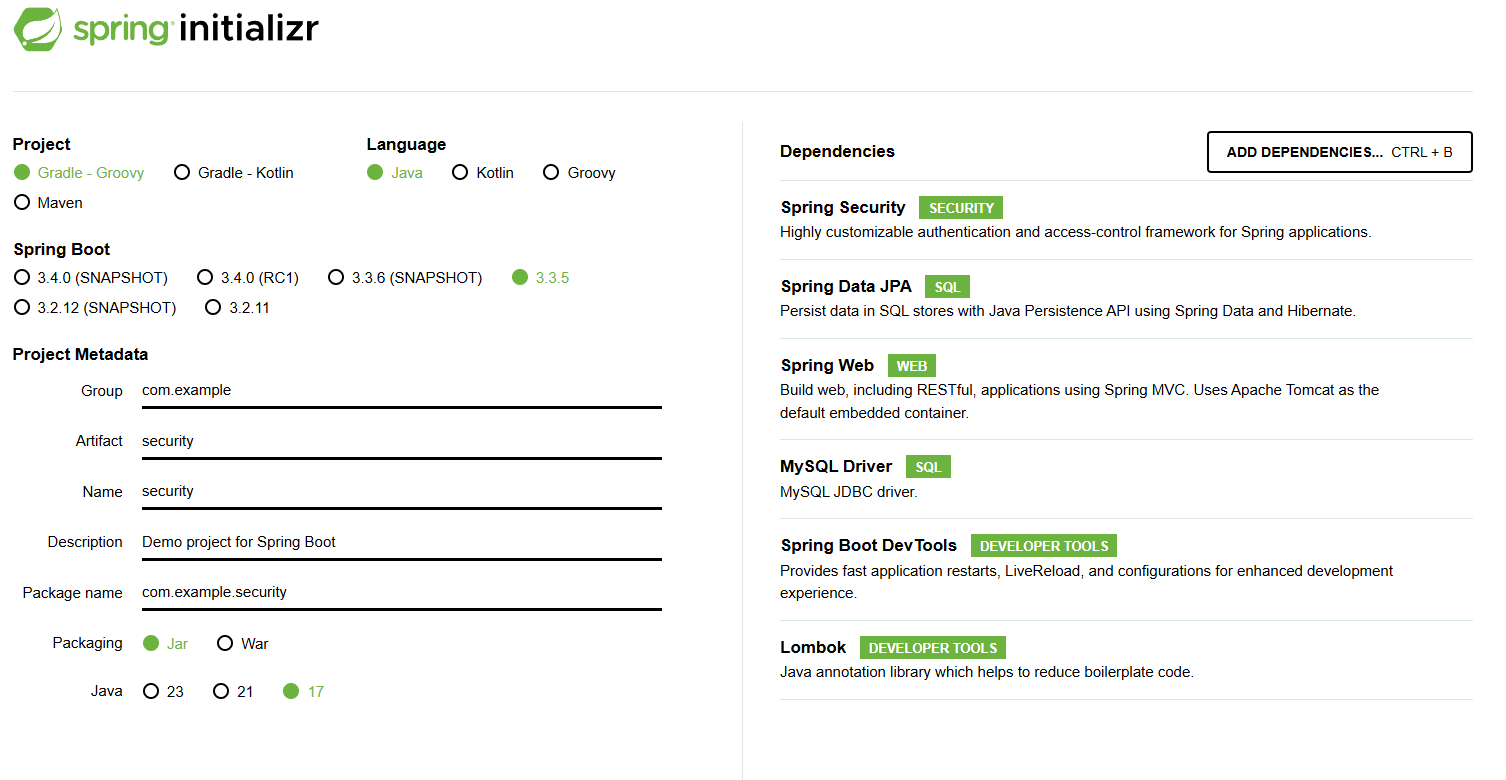Pick Groovy as the language
This screenshot has height=780, width=1506.
coord(579,173)
